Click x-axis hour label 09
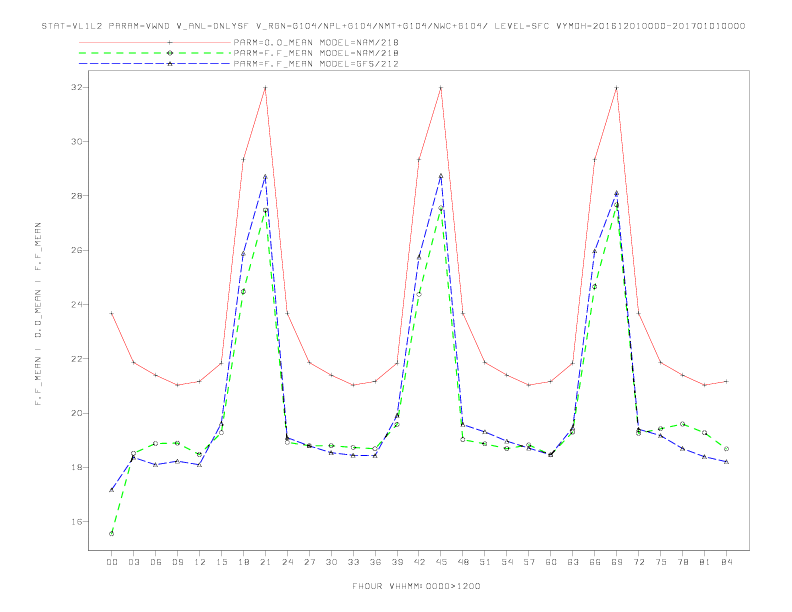This screenshot has width=792, height=612. tap(177, 562)
